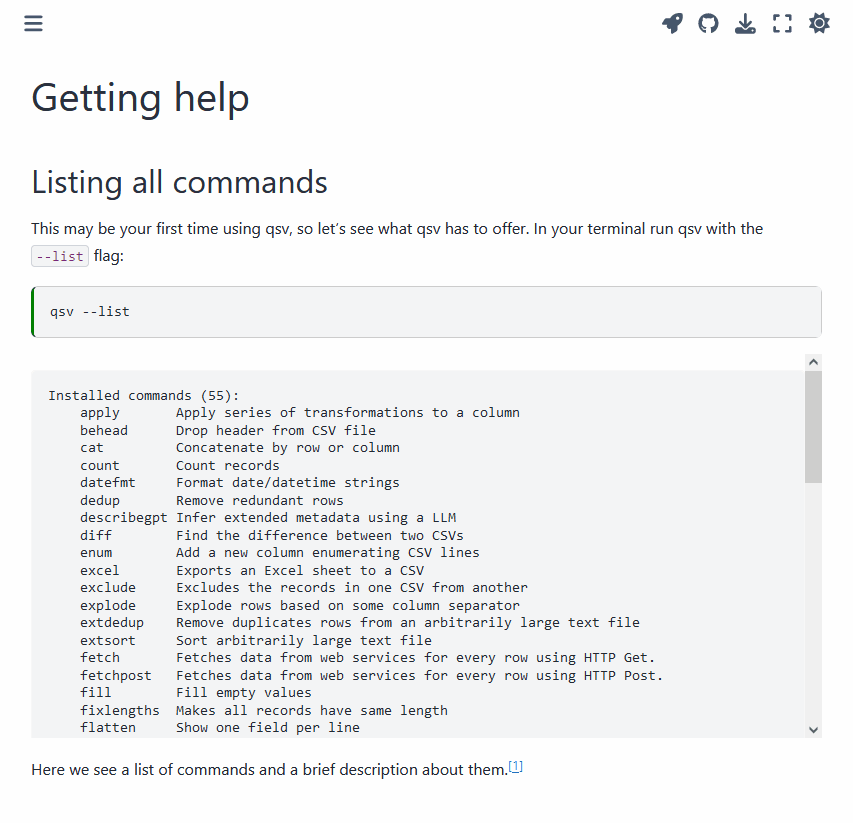The width and height of the screenshot is (853, 823).
Task: Open the download page options
Action: tap(745, 23)
